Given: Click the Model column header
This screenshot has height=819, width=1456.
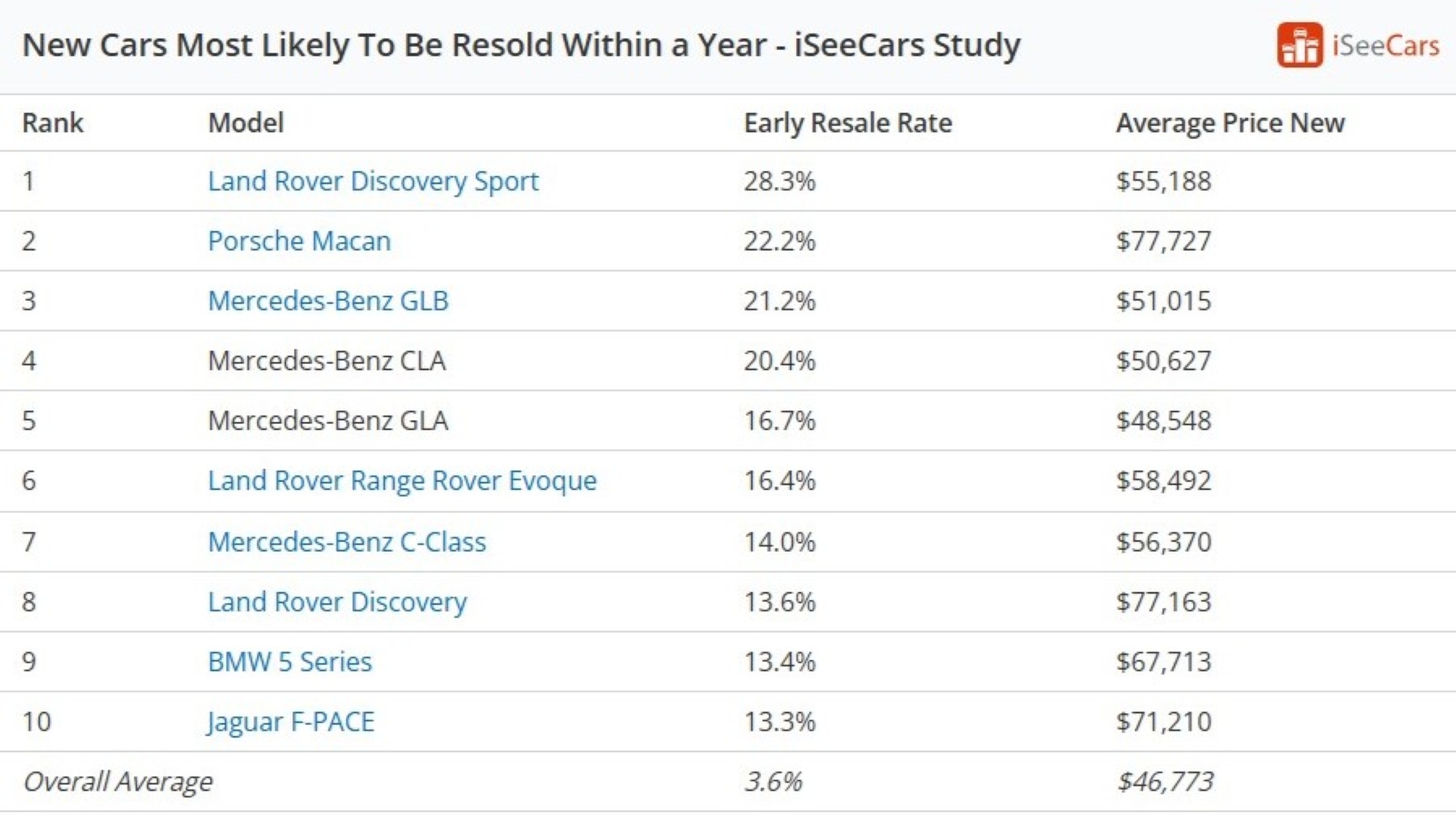Looking at the screenshot, I should [x=246, y=123].
